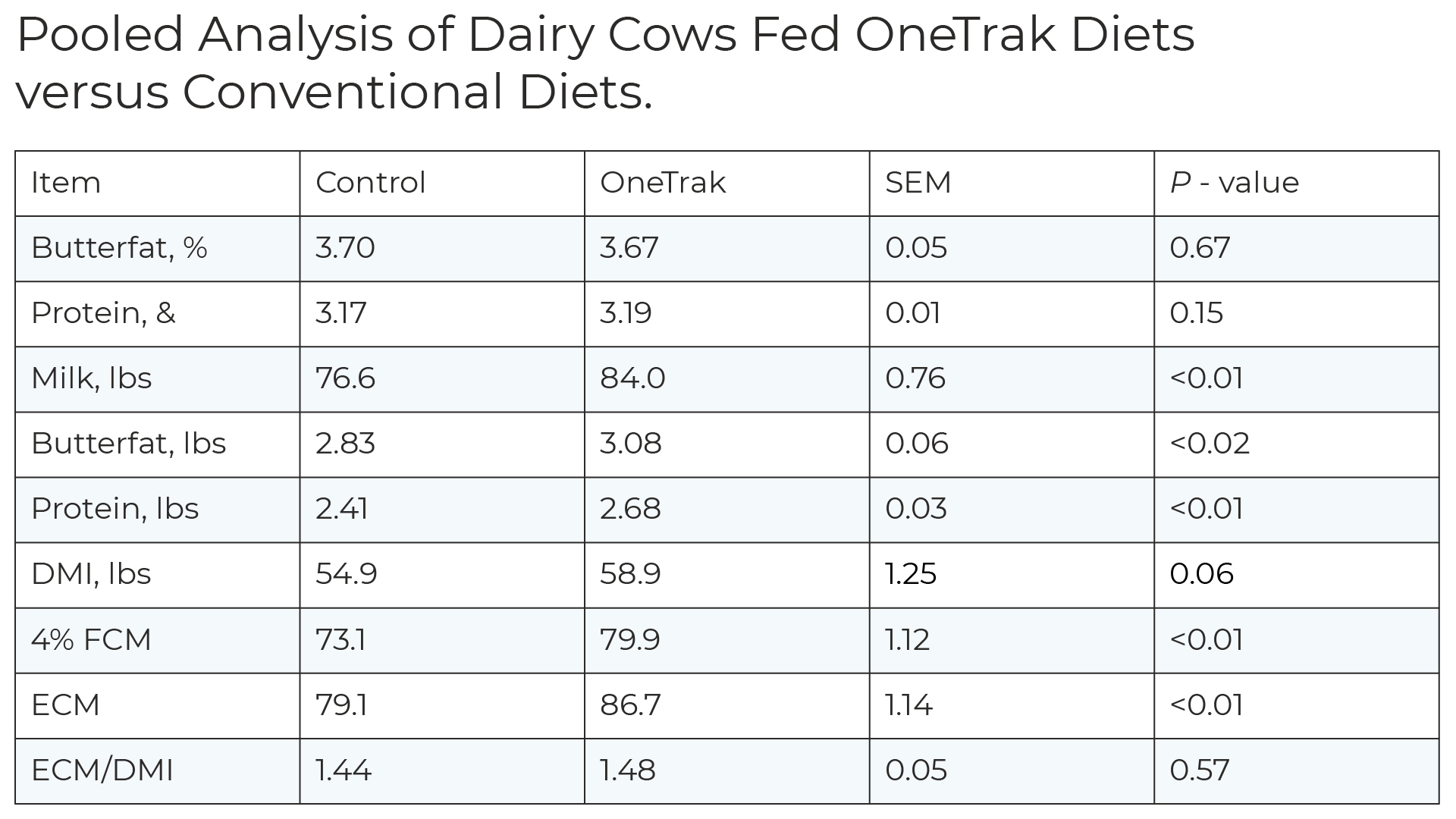Select the '4% FCM' row label
The height and width of the screenshot is (819, 1456).
point(91,640)
